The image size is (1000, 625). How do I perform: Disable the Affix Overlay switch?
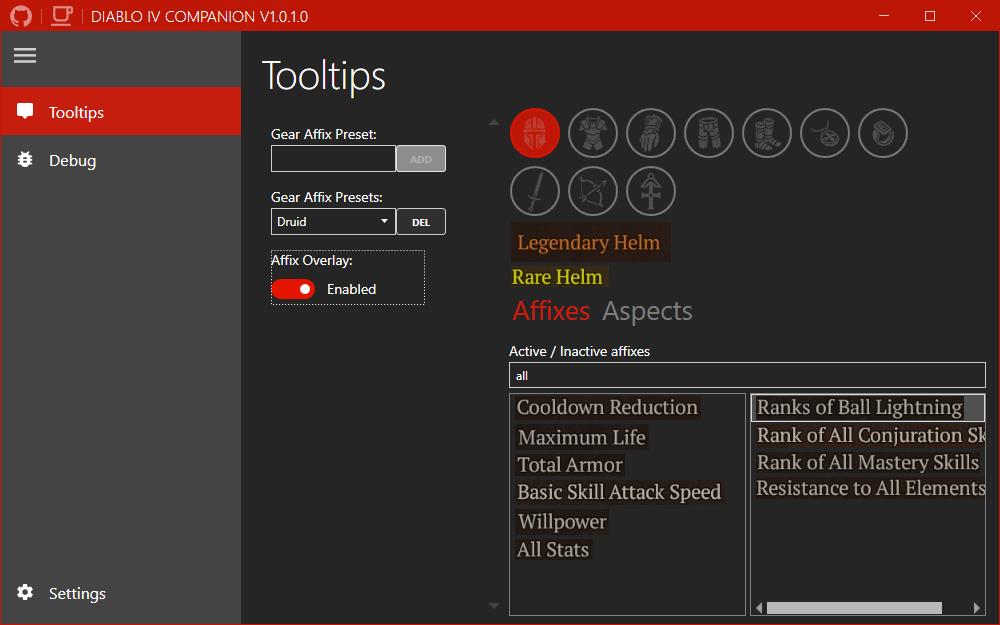tap(293, 289)
